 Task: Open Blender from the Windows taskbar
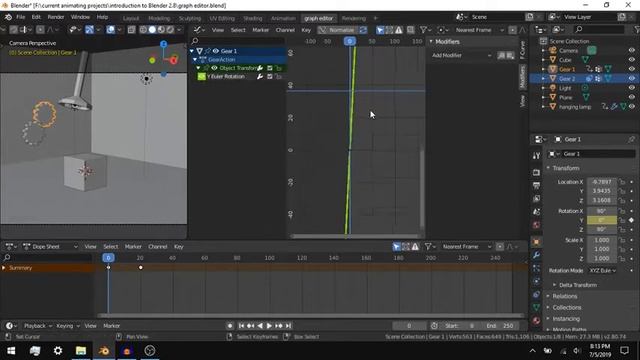point(104,351)
